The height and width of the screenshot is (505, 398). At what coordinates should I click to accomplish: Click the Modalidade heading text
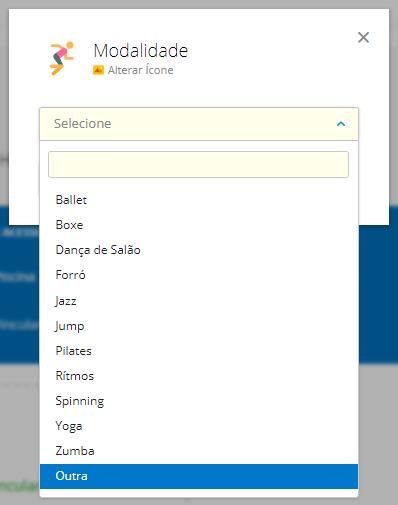point(141,51)
